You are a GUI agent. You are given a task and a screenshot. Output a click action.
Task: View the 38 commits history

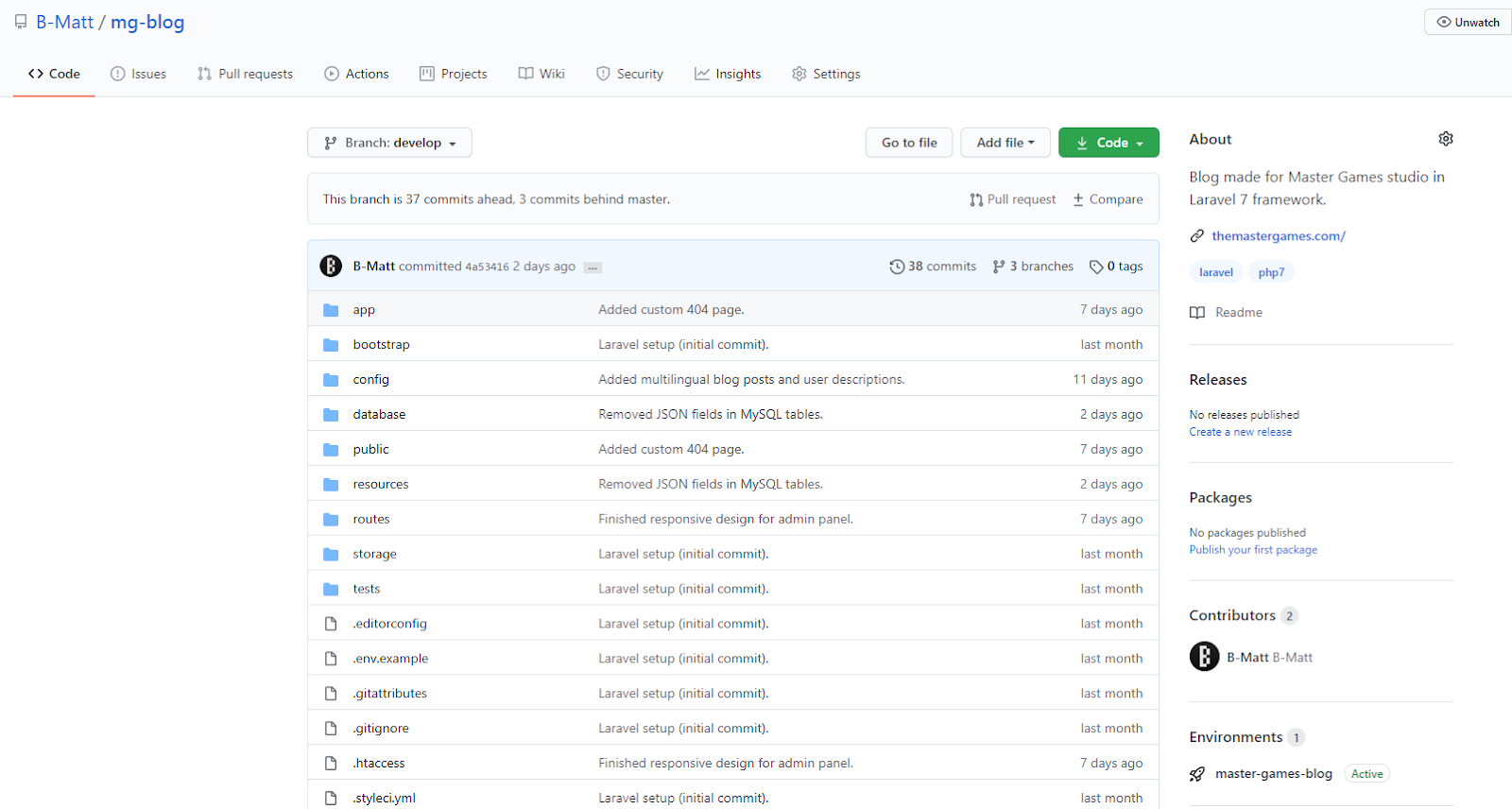coord(933,267)
